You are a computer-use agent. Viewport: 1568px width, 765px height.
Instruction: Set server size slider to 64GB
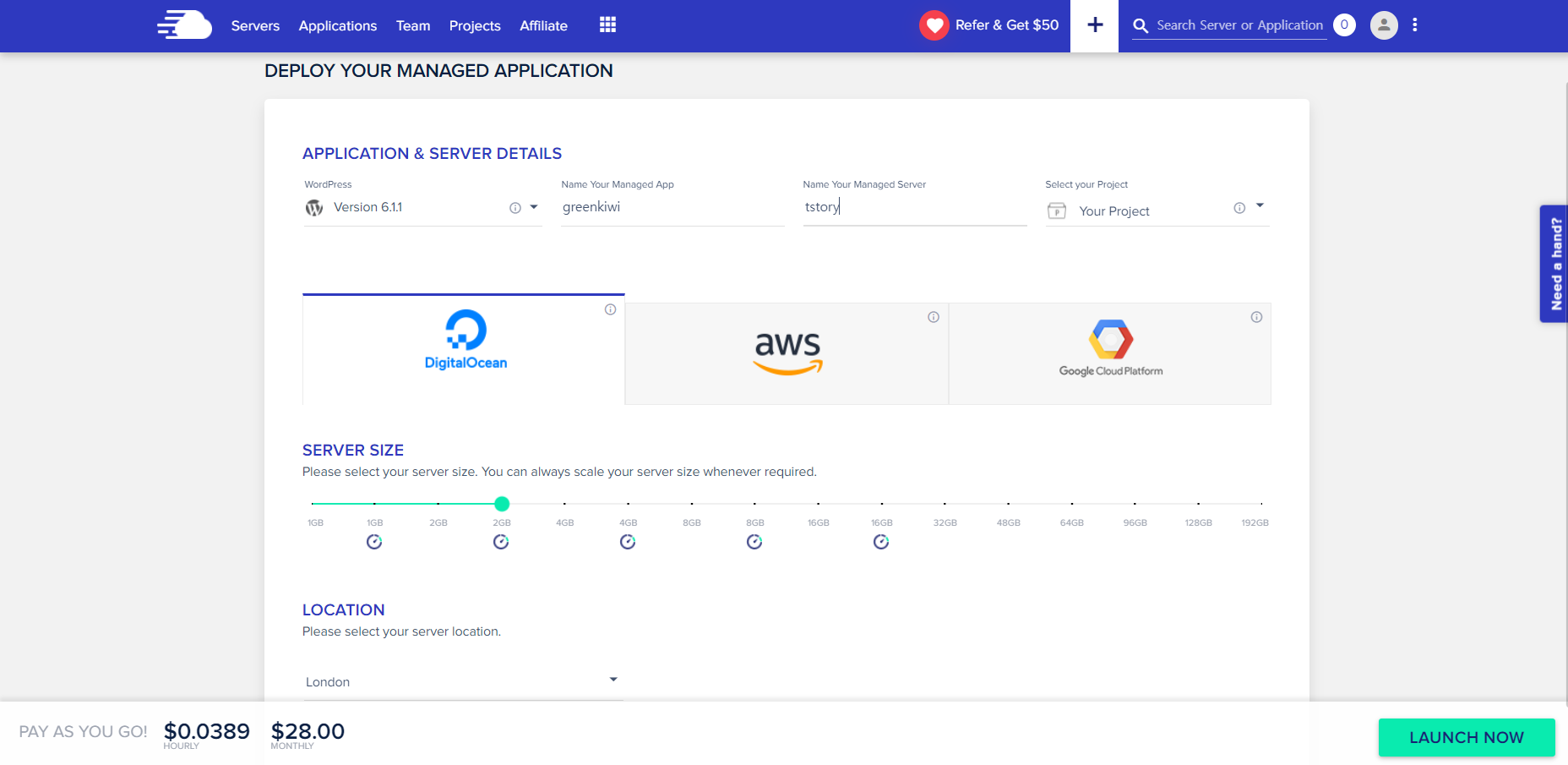[1072, 504]
